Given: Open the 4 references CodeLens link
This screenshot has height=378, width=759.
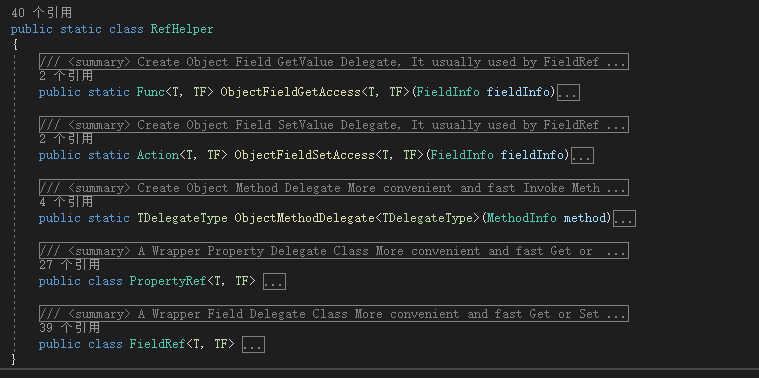Looking at the screenshot, I should (66, 202).
